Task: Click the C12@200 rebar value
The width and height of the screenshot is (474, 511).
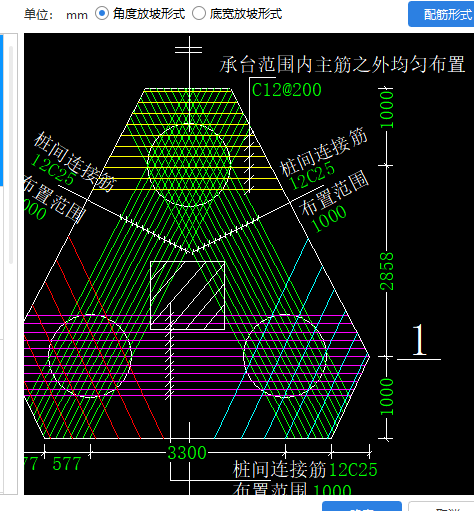Action: tap(286, 90)
